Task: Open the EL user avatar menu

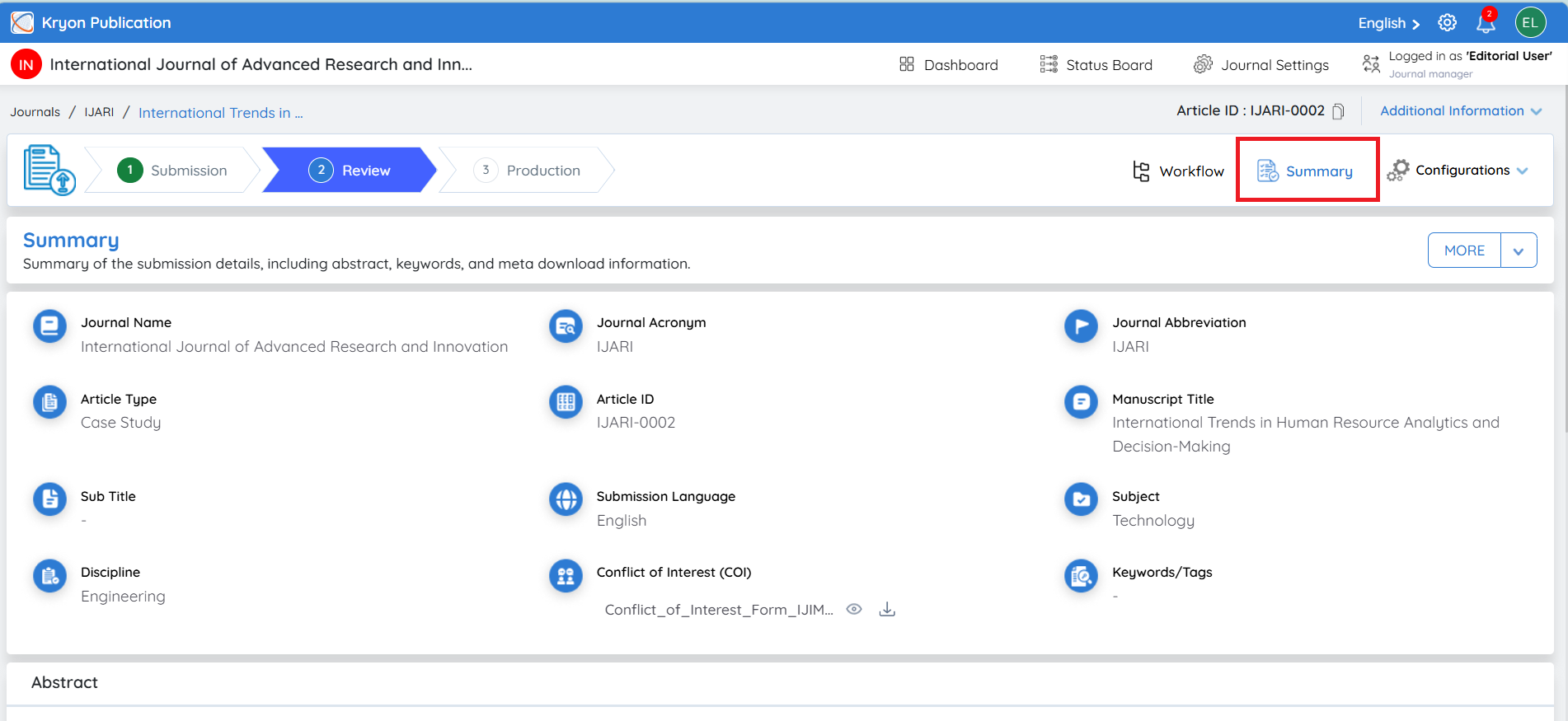Action: (1530, 22)
